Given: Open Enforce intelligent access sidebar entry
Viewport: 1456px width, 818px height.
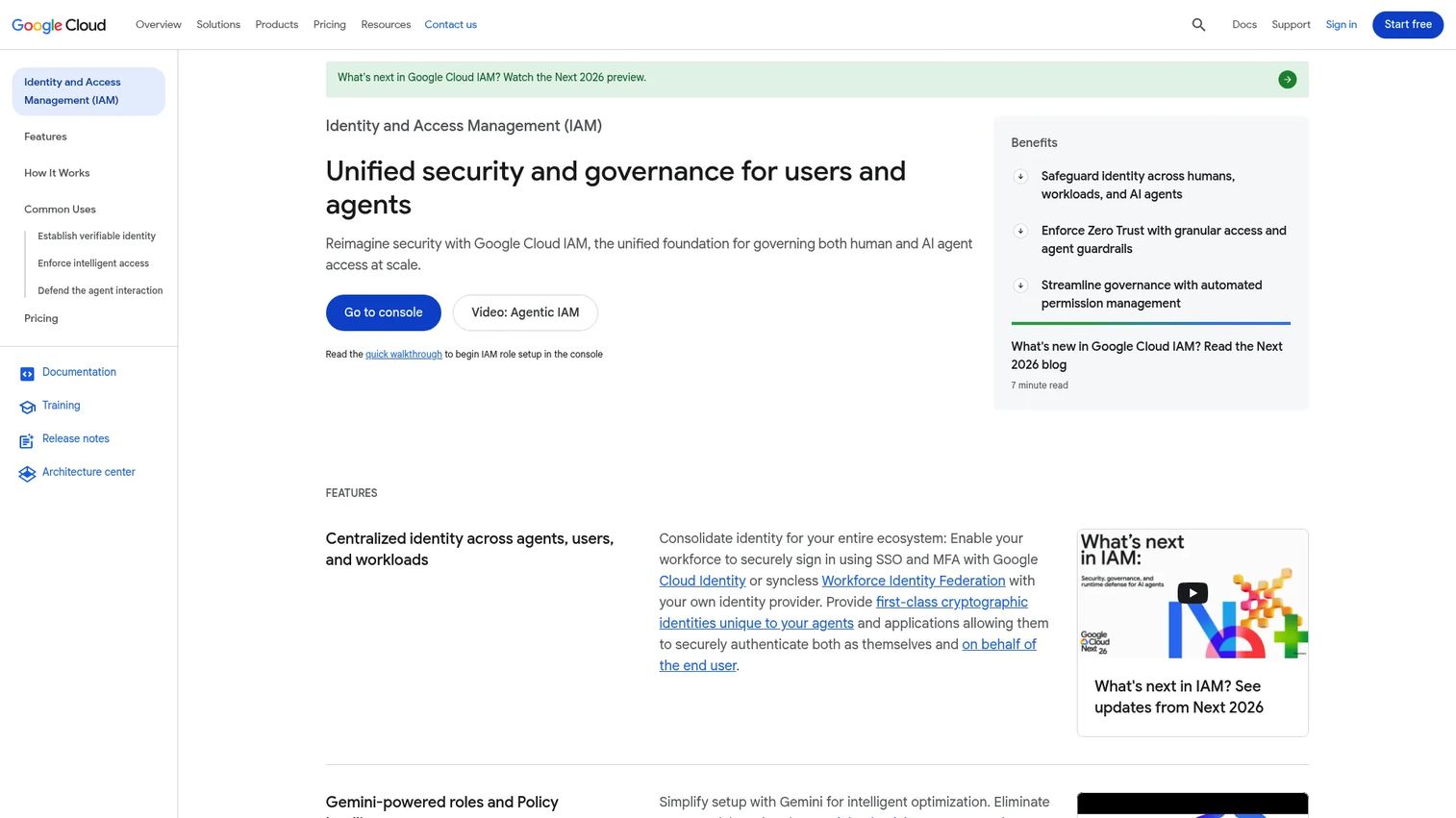Looking at the screenshot, I should point(93,263).
